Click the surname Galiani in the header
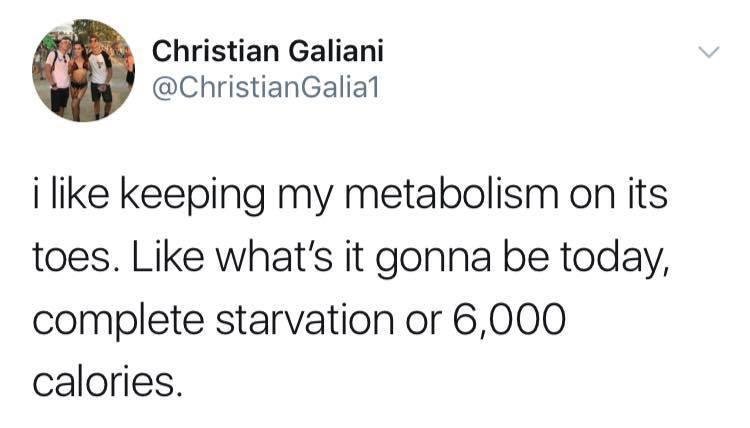The height and width of the screenshot is (428, 750). (x=336, y=51)
